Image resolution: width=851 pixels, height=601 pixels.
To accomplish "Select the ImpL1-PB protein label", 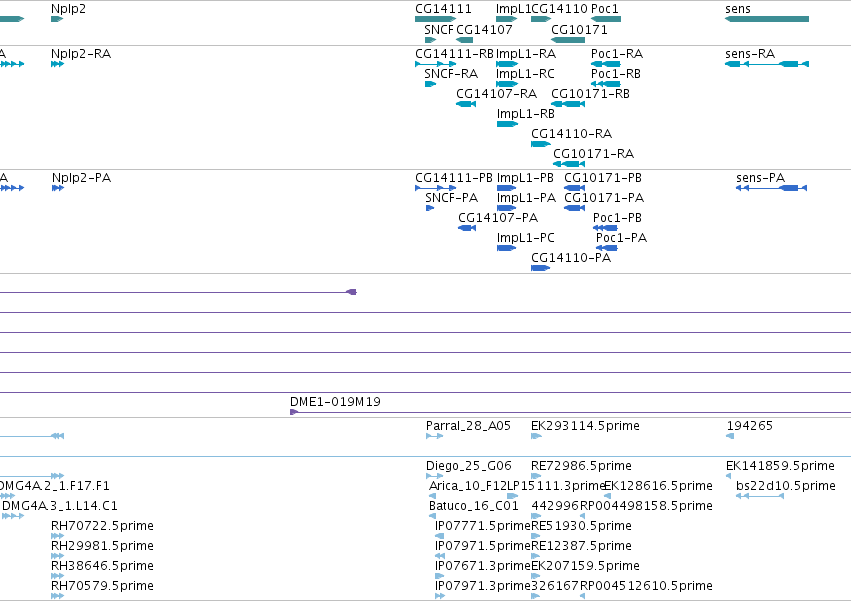I will pos(525,178).
